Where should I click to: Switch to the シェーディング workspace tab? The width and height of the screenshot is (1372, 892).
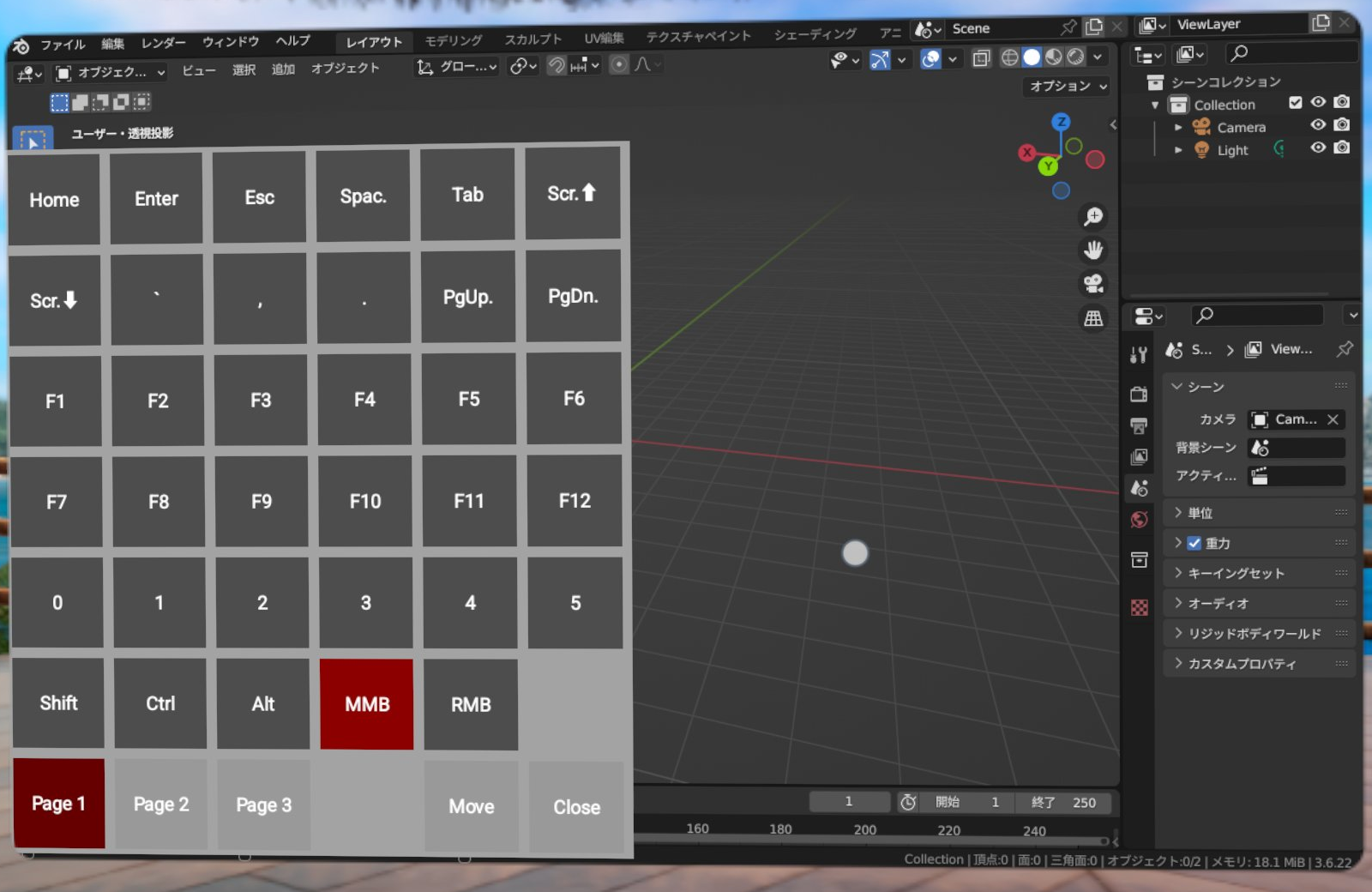point(815,34)
